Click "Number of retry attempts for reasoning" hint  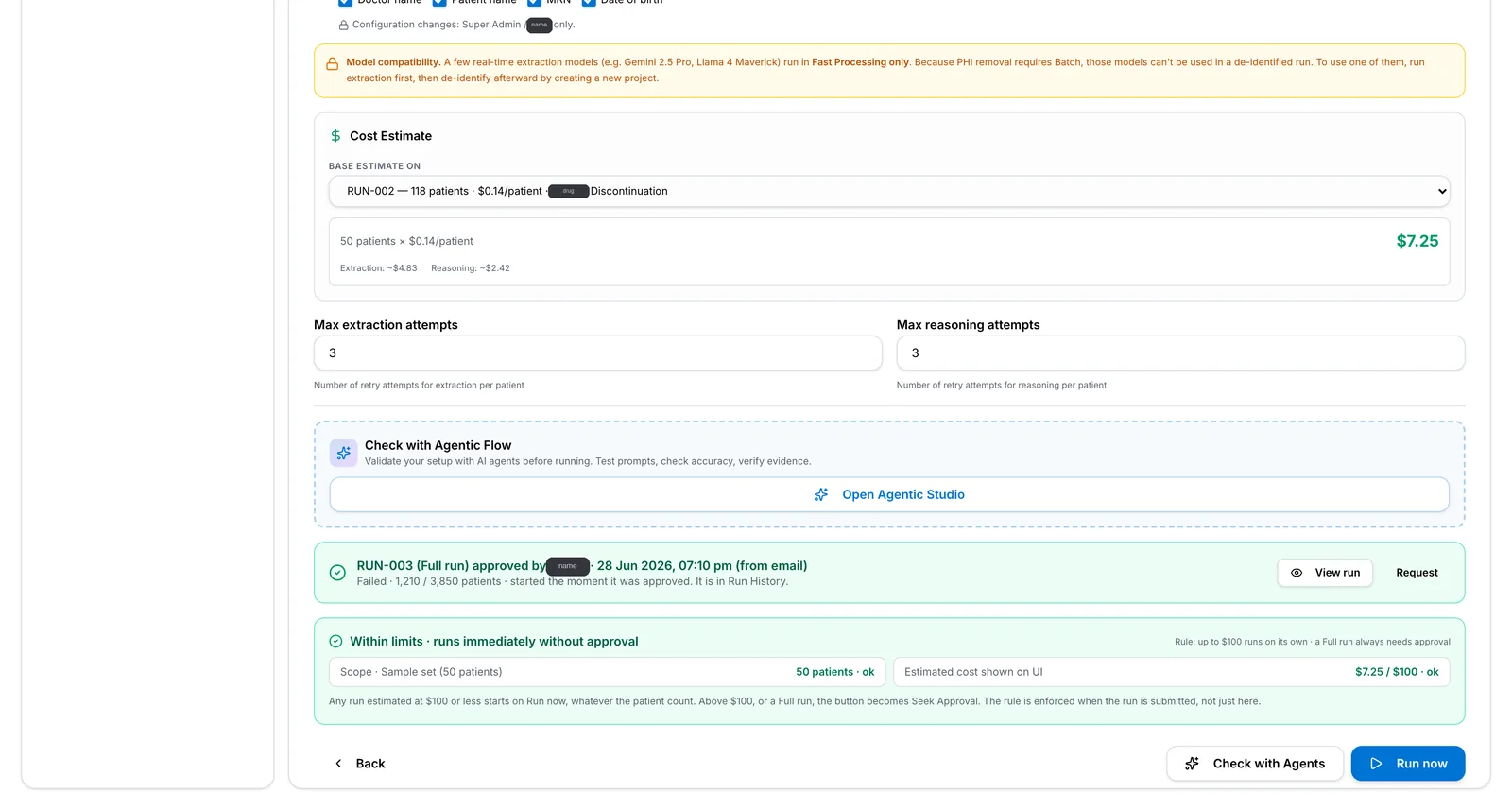click(x=1002, y=386)
